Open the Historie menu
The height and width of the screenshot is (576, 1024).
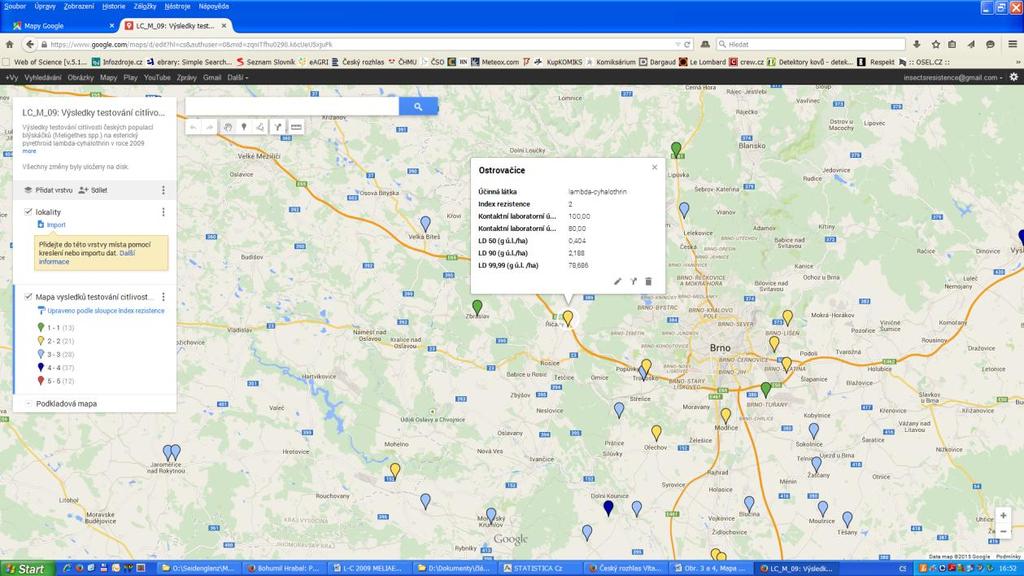pyautogui.click(x=114, y=6)
